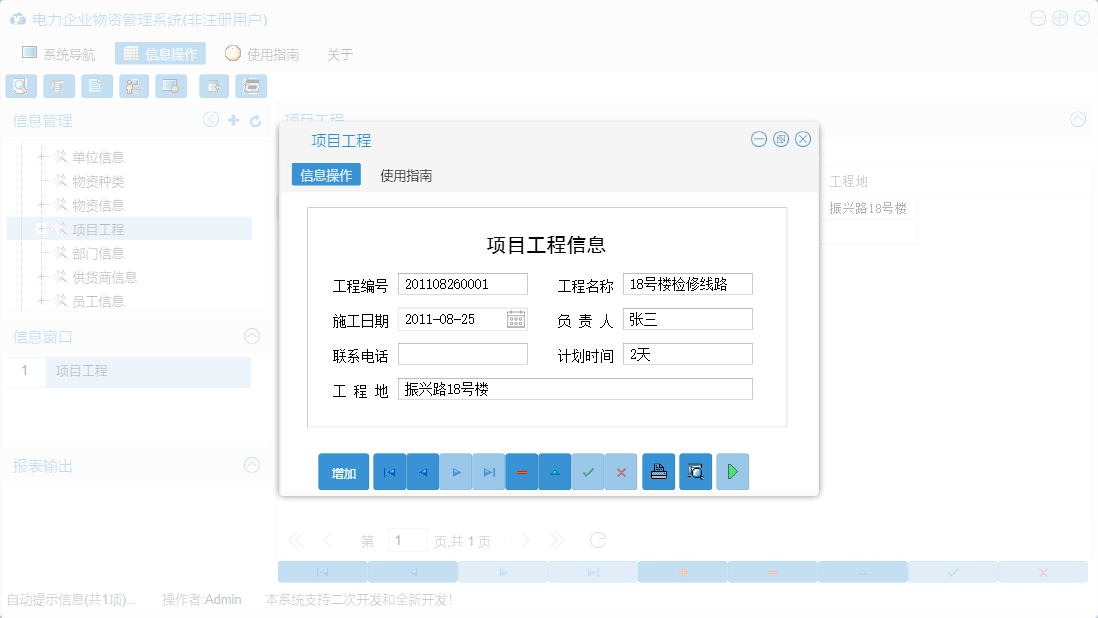Click the green run arrow in the dialog

(732, 471)
